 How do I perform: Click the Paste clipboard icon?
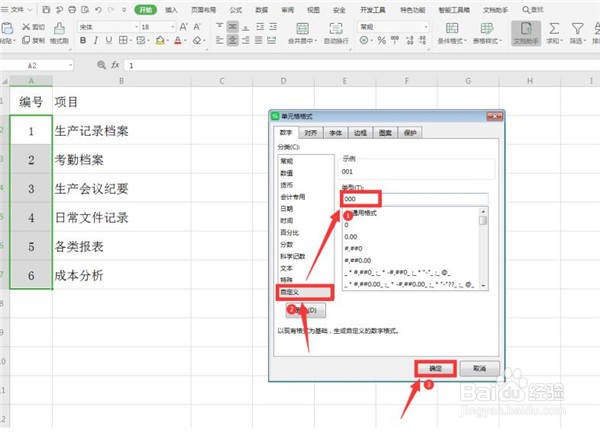(x=7, y=28)
